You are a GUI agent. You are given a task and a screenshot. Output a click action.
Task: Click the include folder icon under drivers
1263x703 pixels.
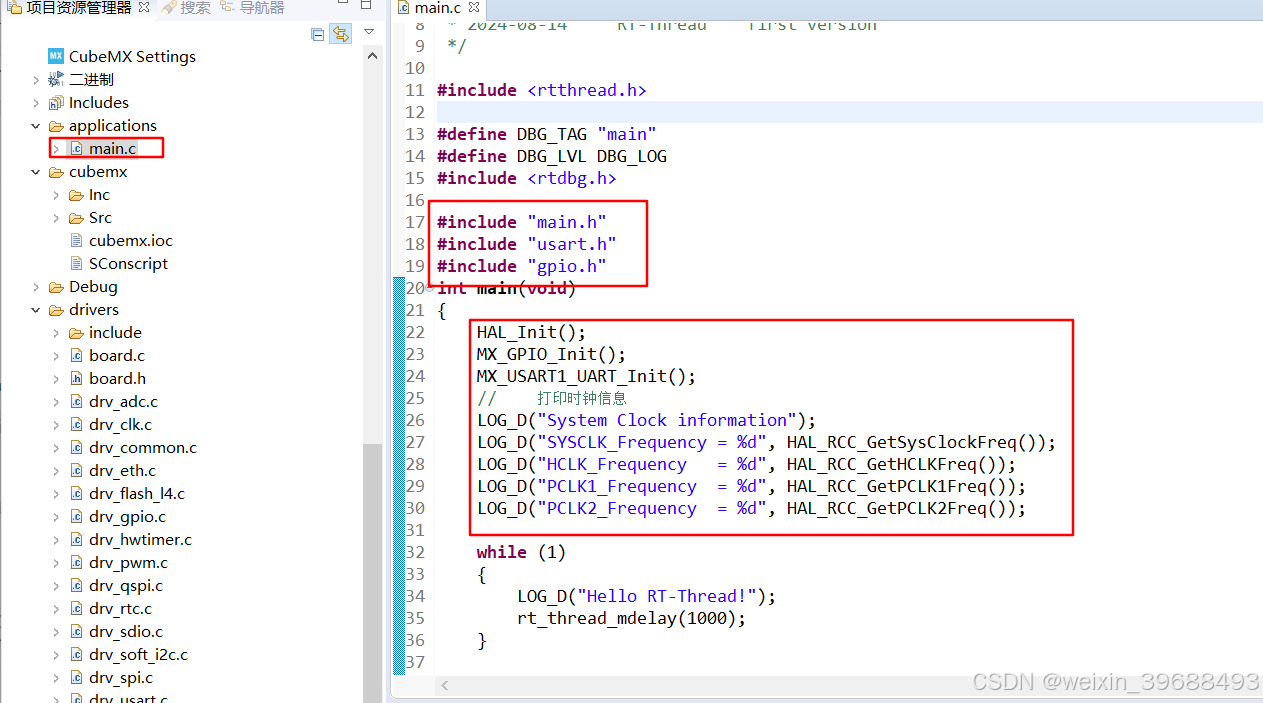(x=76, y=332)
